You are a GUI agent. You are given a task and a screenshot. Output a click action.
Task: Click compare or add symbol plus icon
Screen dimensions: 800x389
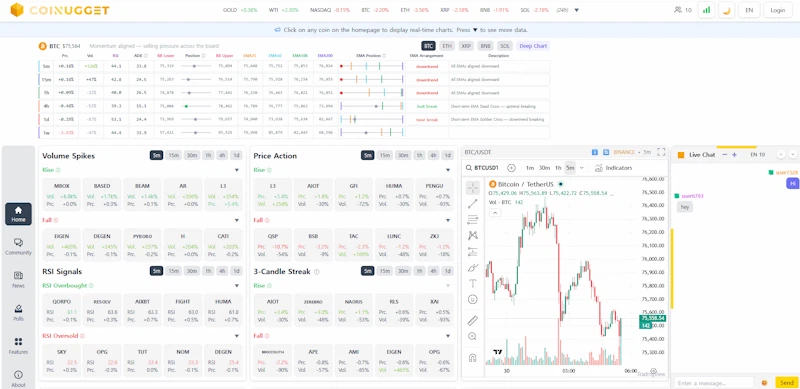tap(511, 168)
